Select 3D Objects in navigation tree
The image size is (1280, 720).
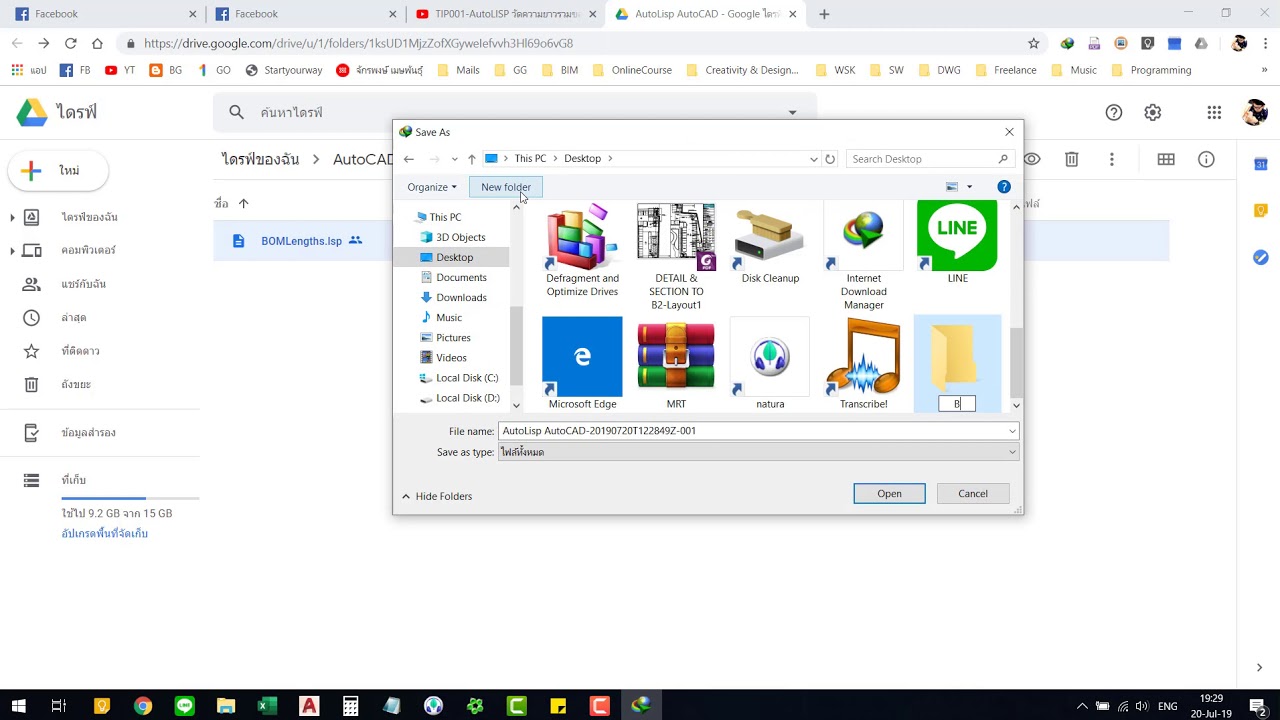460,237
